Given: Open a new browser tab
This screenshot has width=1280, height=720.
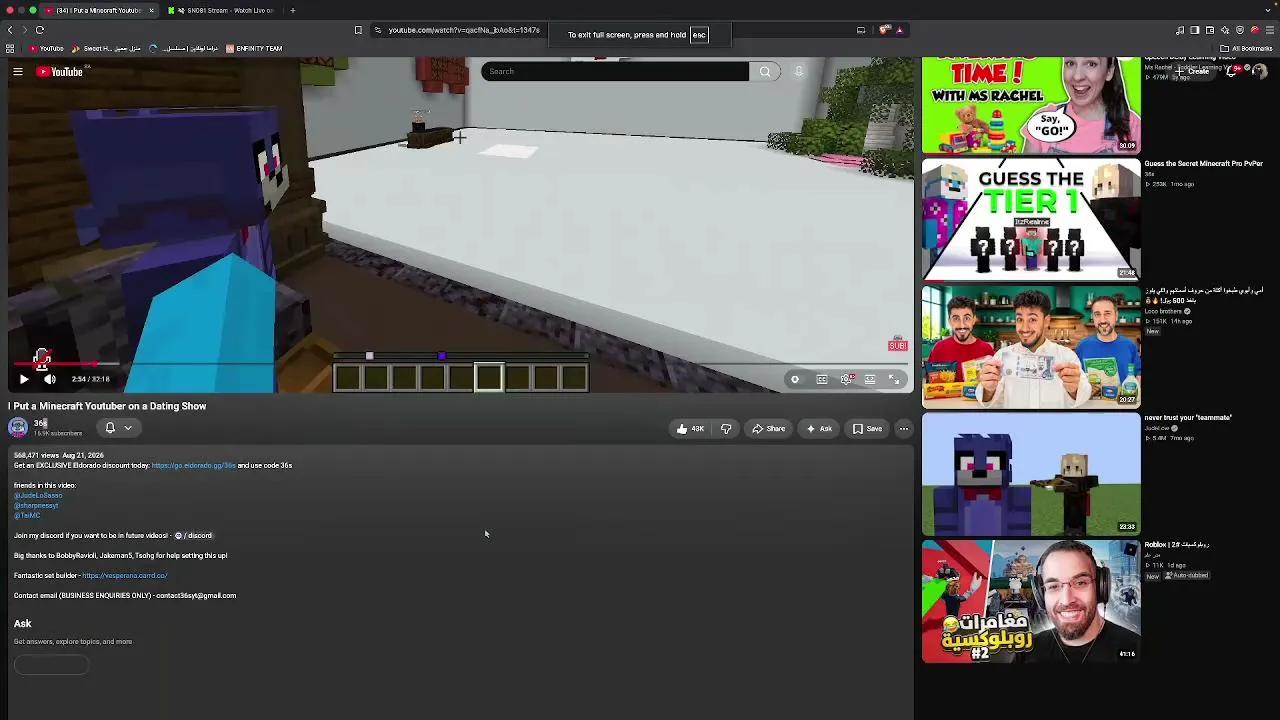Looking at the screenshot, I should tap(292, 10).
